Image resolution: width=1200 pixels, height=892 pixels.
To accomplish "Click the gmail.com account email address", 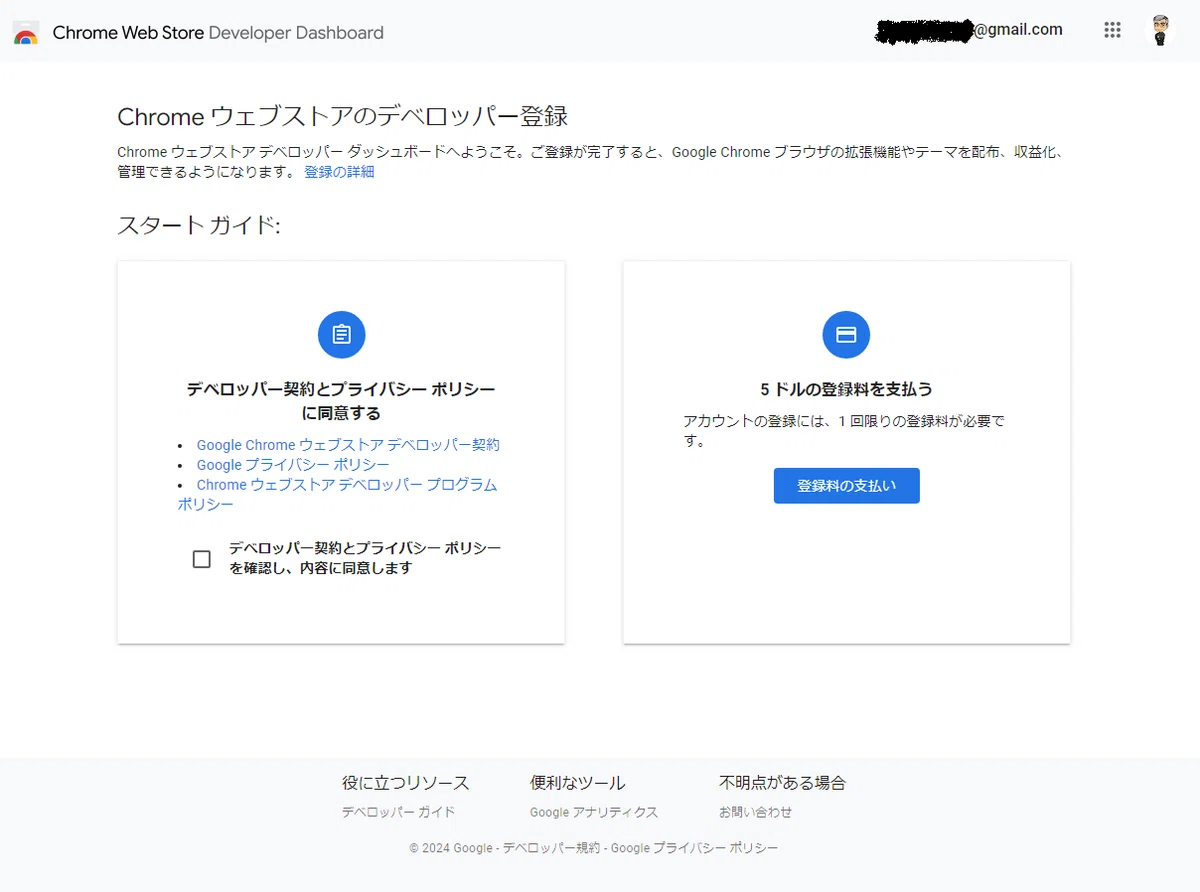I will click(969, 30).
